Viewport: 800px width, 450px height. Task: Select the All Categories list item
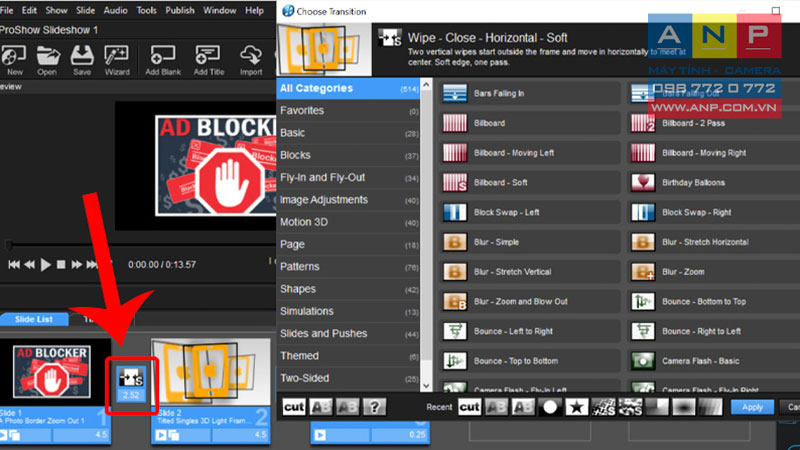348,88
